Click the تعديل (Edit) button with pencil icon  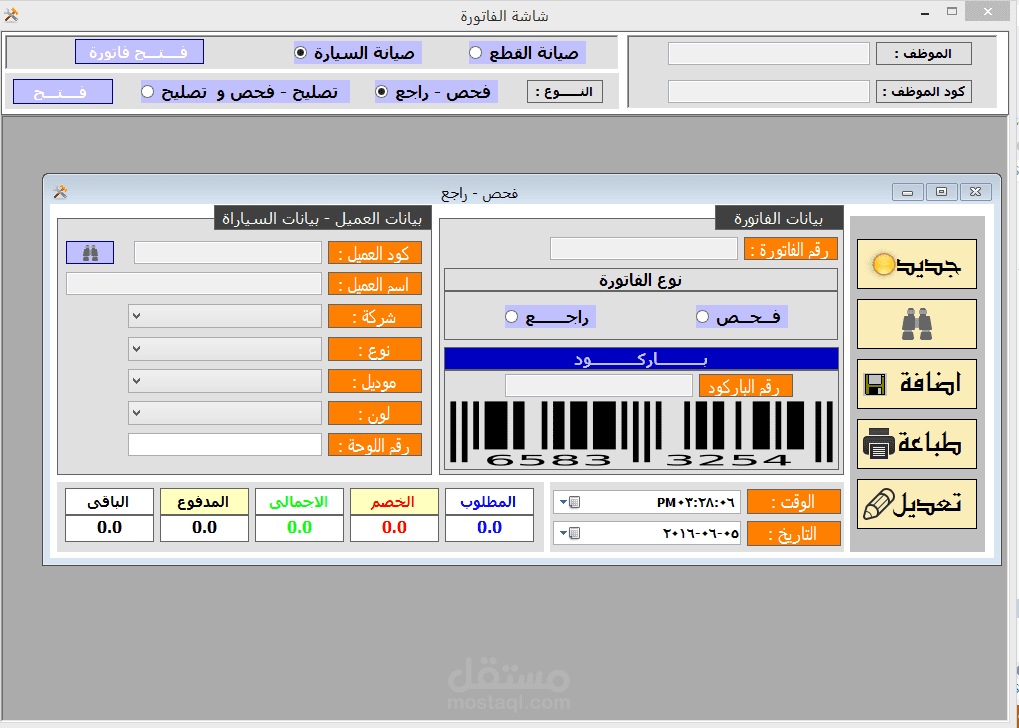[916, 504]
